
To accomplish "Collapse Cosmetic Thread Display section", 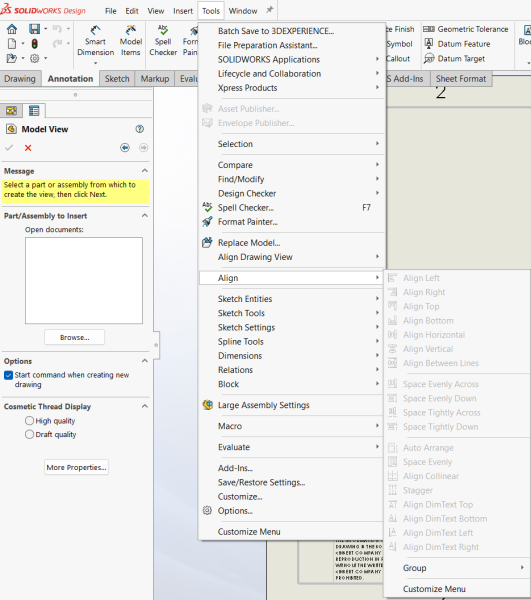I will coord(145,406).
